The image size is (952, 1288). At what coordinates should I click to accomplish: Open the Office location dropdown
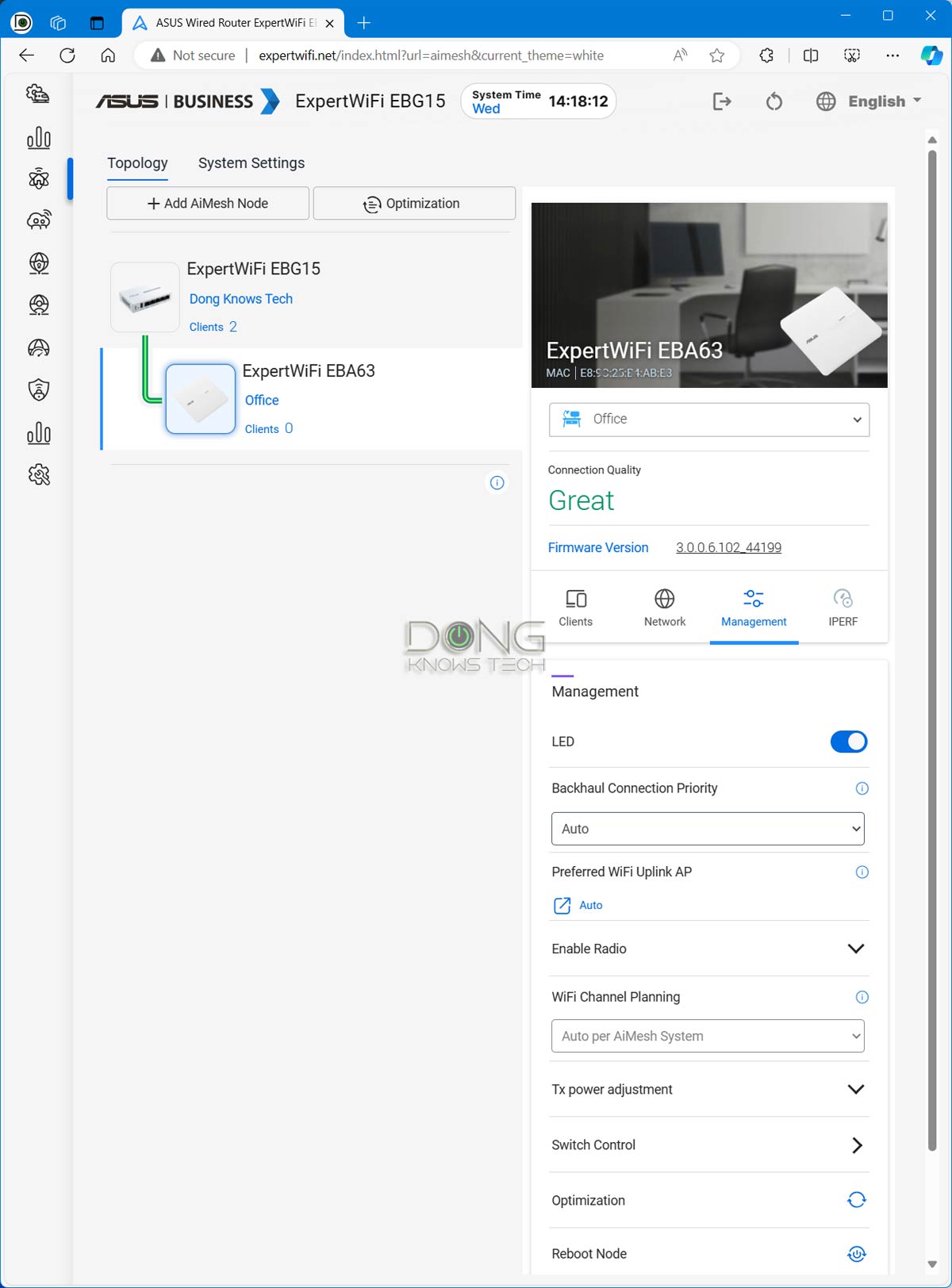[709, 420]
